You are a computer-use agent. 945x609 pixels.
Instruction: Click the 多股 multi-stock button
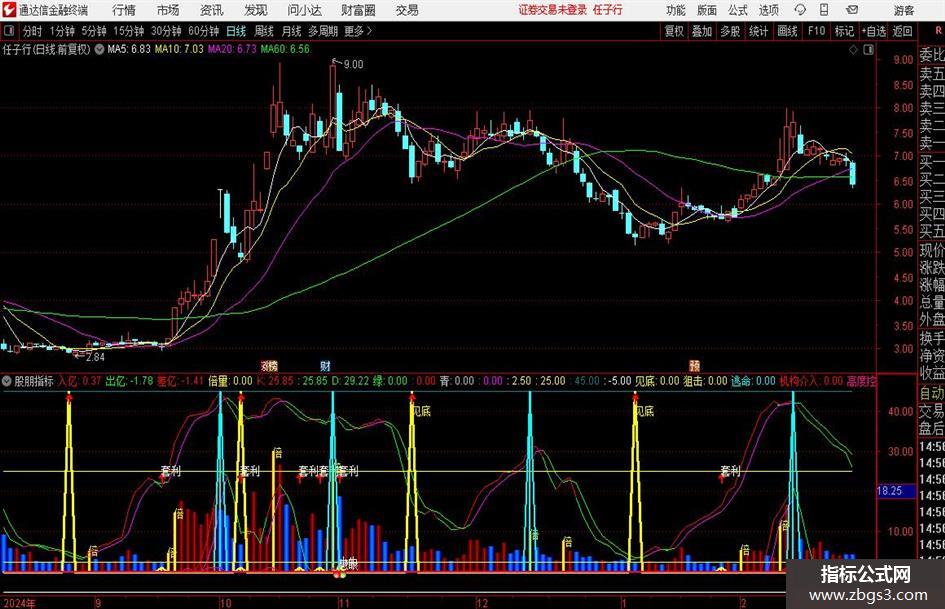[x=730, y=31]
